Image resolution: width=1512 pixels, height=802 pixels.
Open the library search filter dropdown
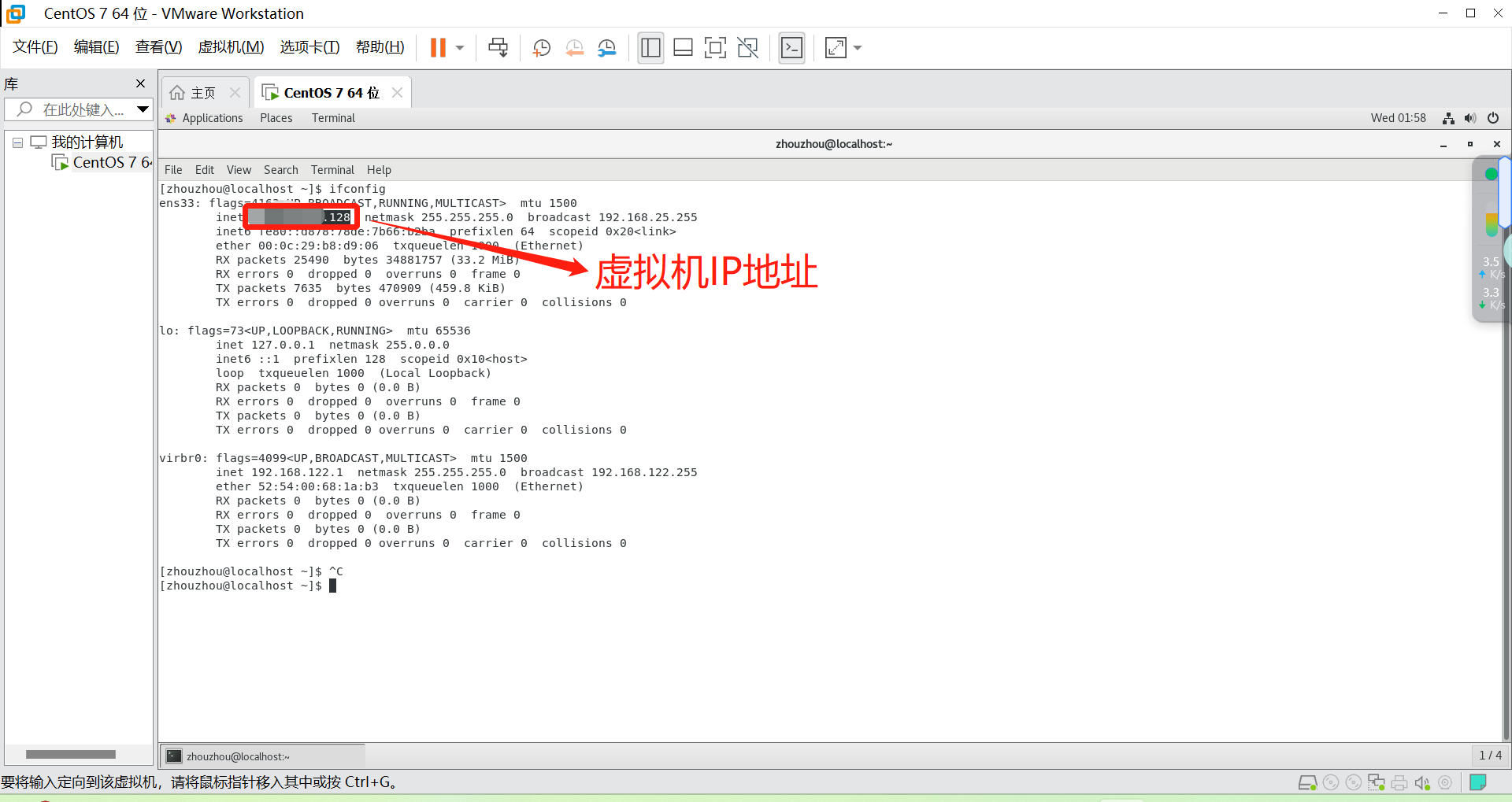point(143,109)
